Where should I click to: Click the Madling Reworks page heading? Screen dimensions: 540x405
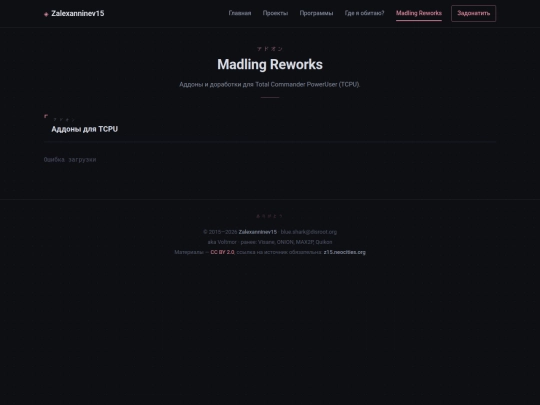(270, 64)
